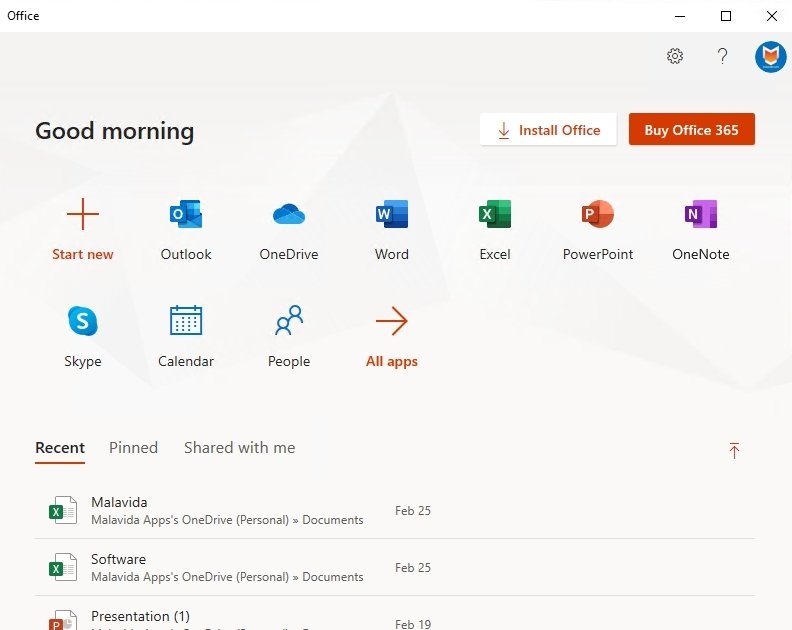This screenshot has height=630, width=792.
Task: Select the Recent tab
Action: (x=60, y=448)
